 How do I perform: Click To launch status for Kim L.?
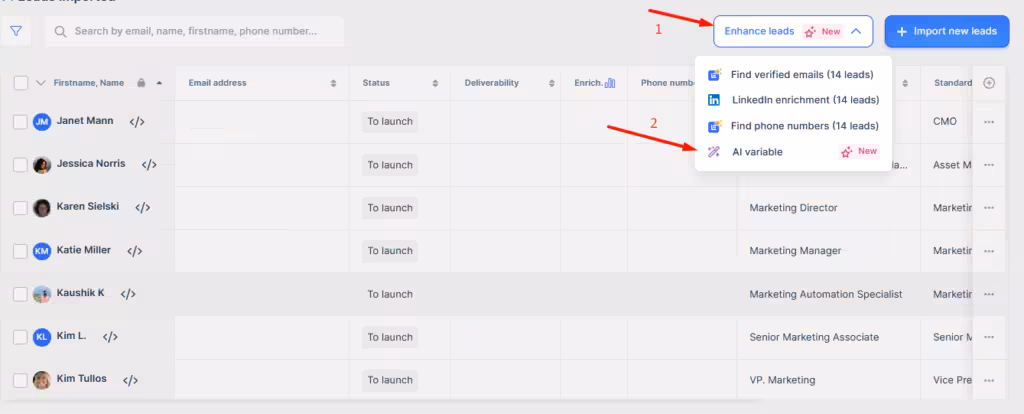pyautogui.click(x=389, y=337)
